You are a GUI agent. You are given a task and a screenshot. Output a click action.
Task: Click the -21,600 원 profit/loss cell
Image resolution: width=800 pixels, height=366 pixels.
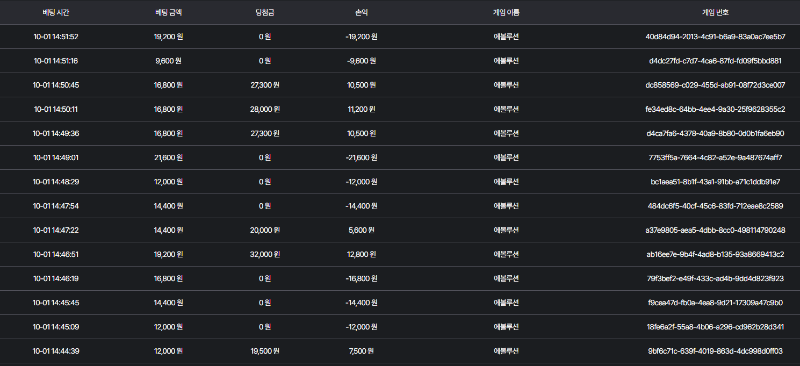[x=361, y=158]
